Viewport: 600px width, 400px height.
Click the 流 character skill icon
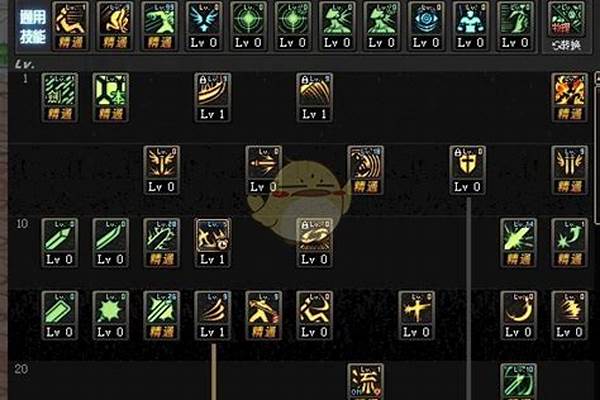tap(365, 382)
